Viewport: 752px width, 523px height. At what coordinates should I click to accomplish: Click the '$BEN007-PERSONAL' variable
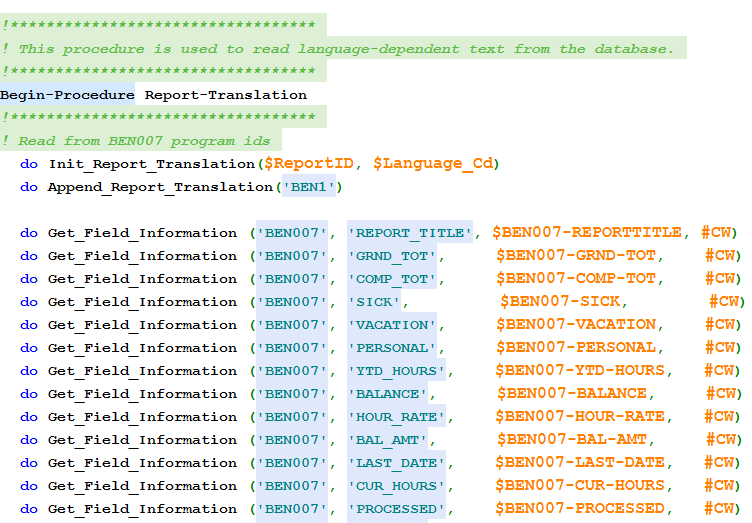coord(576,348)
